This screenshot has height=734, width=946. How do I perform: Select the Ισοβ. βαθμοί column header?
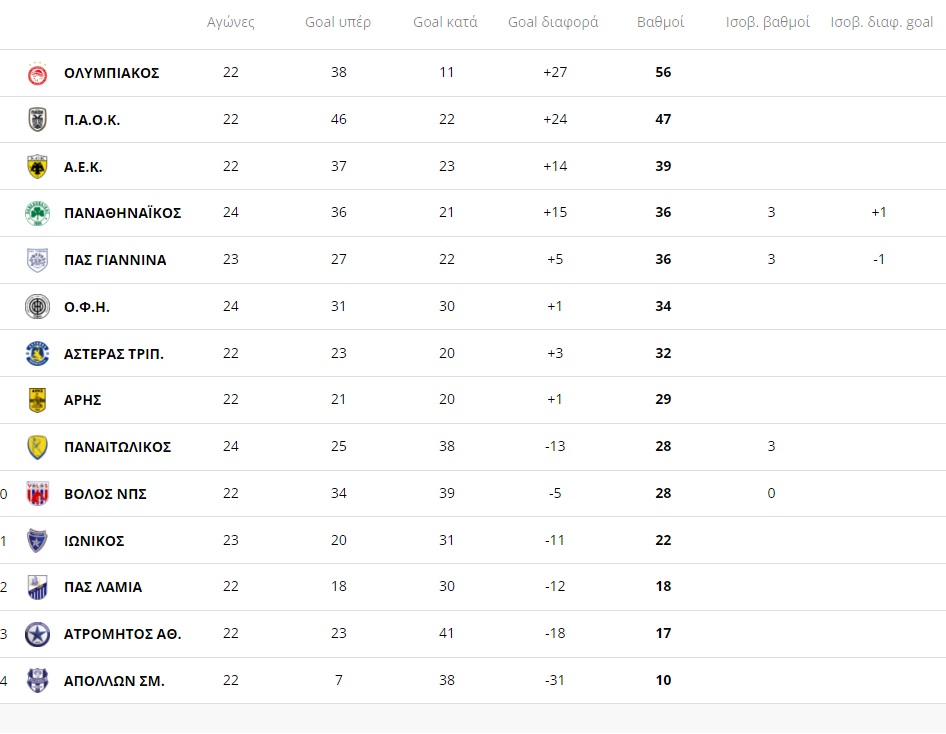coord(768,22)
